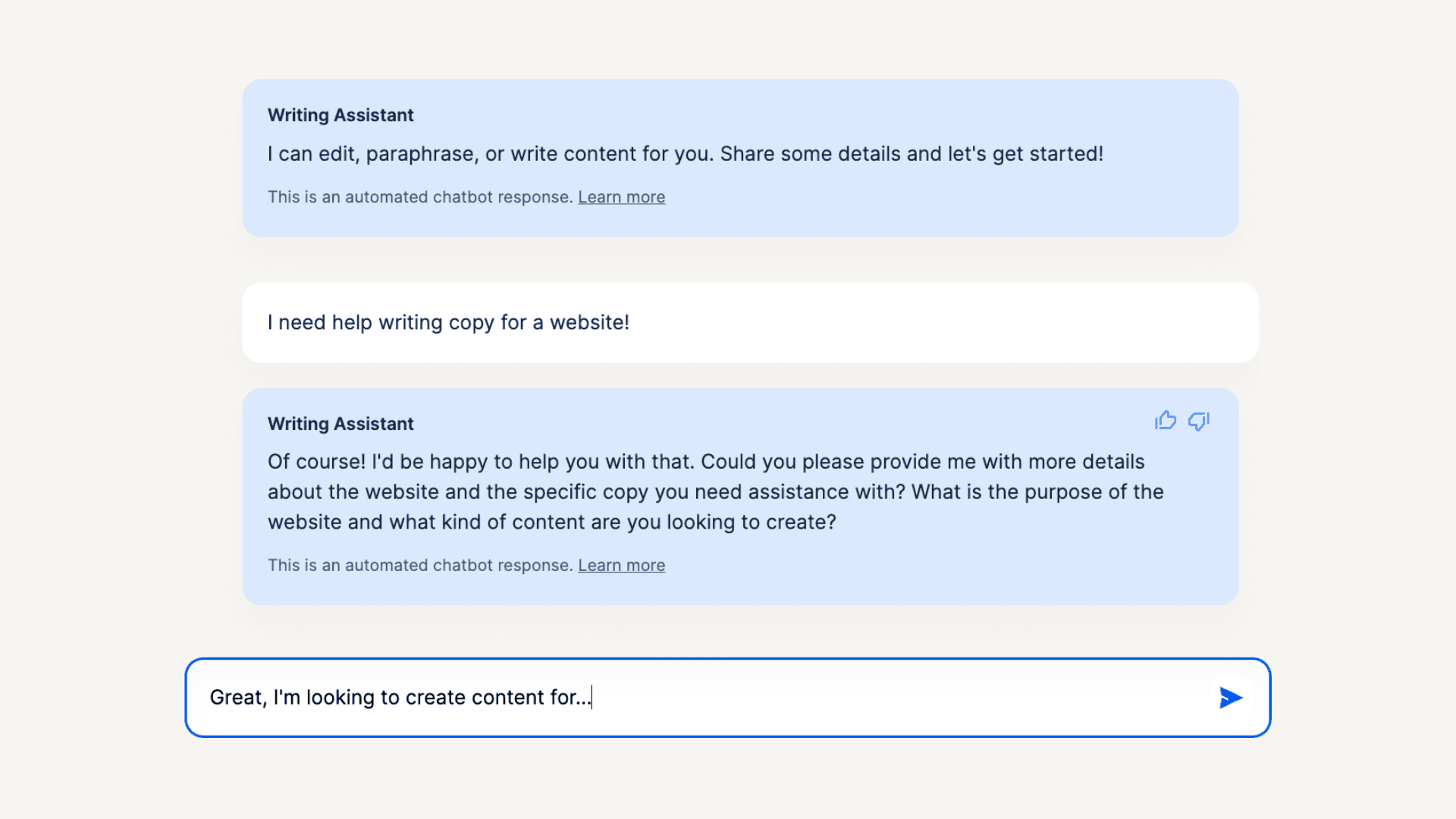The image size is (1456, 819).
Task: Click the first Writing Assistant heading
Action: [x=340, y=115]
